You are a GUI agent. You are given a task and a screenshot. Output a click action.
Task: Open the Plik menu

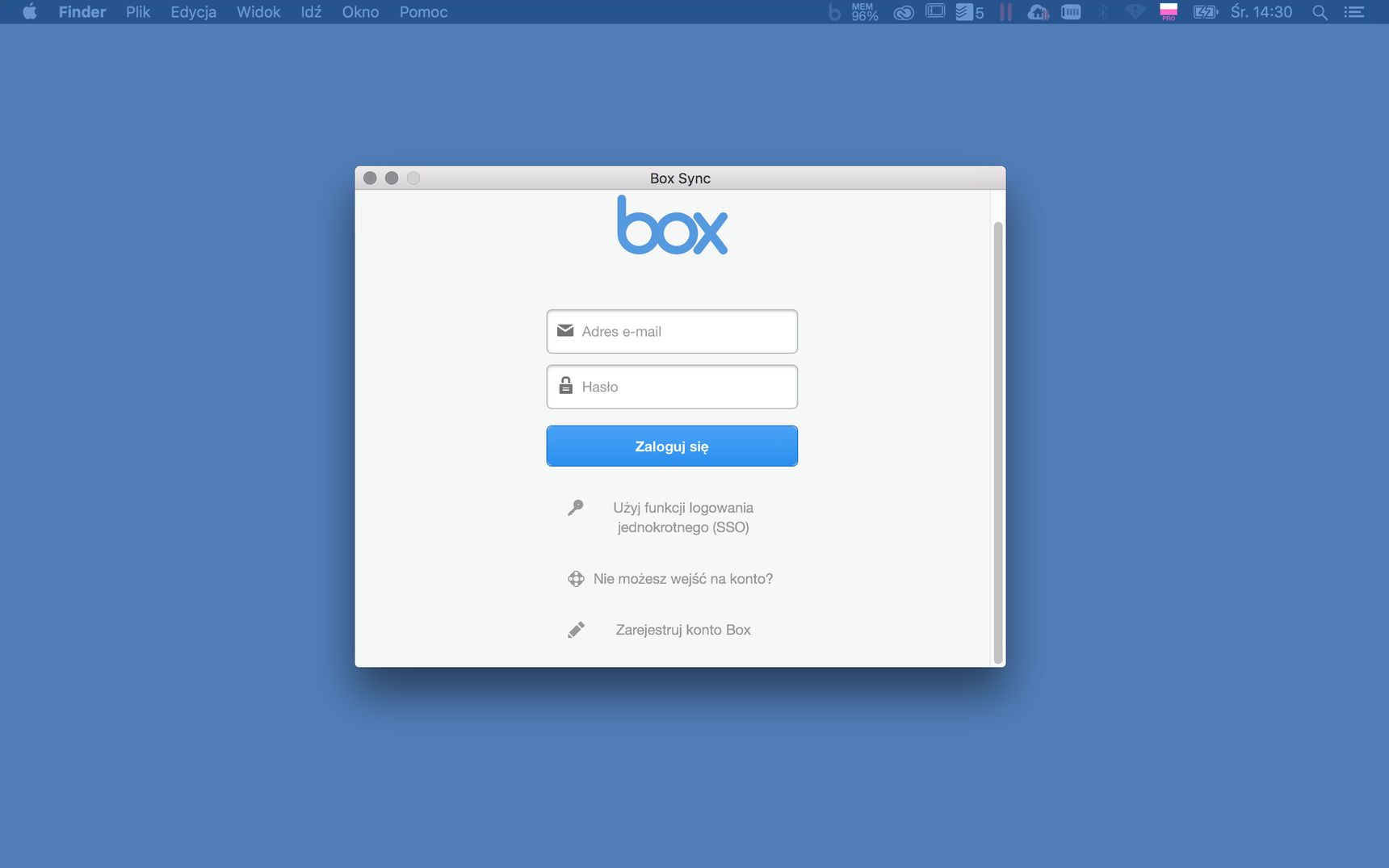pos(138,12)
